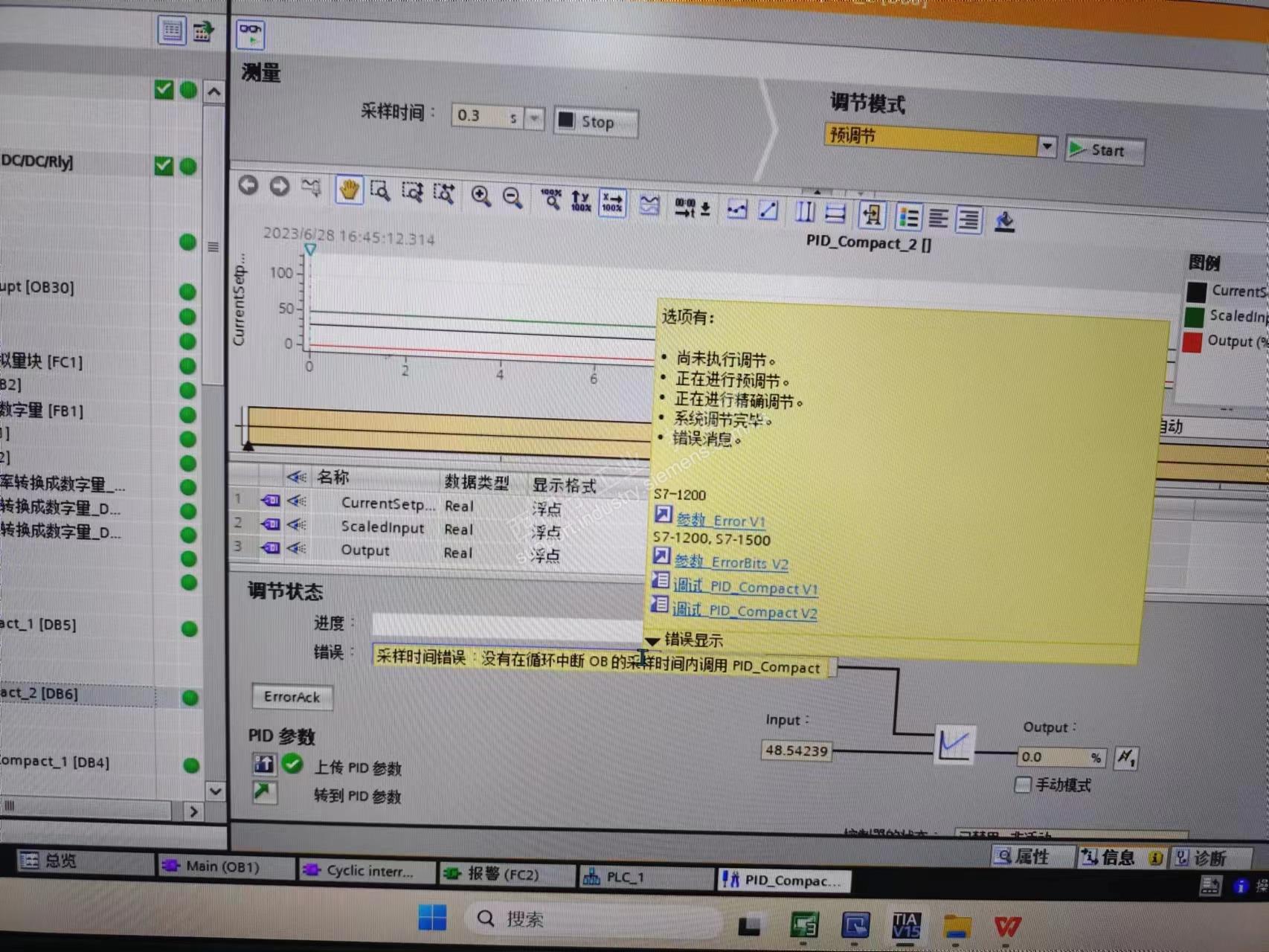
Task: Switch to the 报警 (FC2) tab
Action: click(508, 875)
